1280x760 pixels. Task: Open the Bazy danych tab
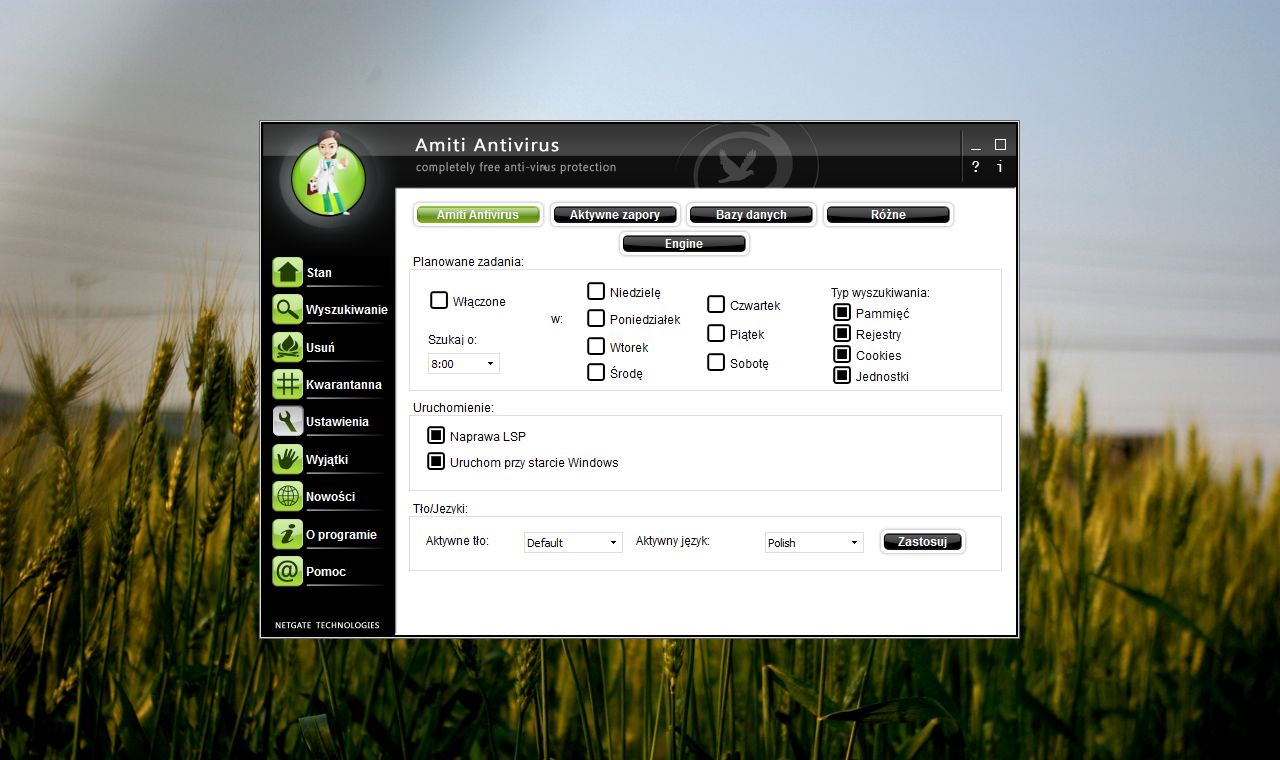click(751, 215)
